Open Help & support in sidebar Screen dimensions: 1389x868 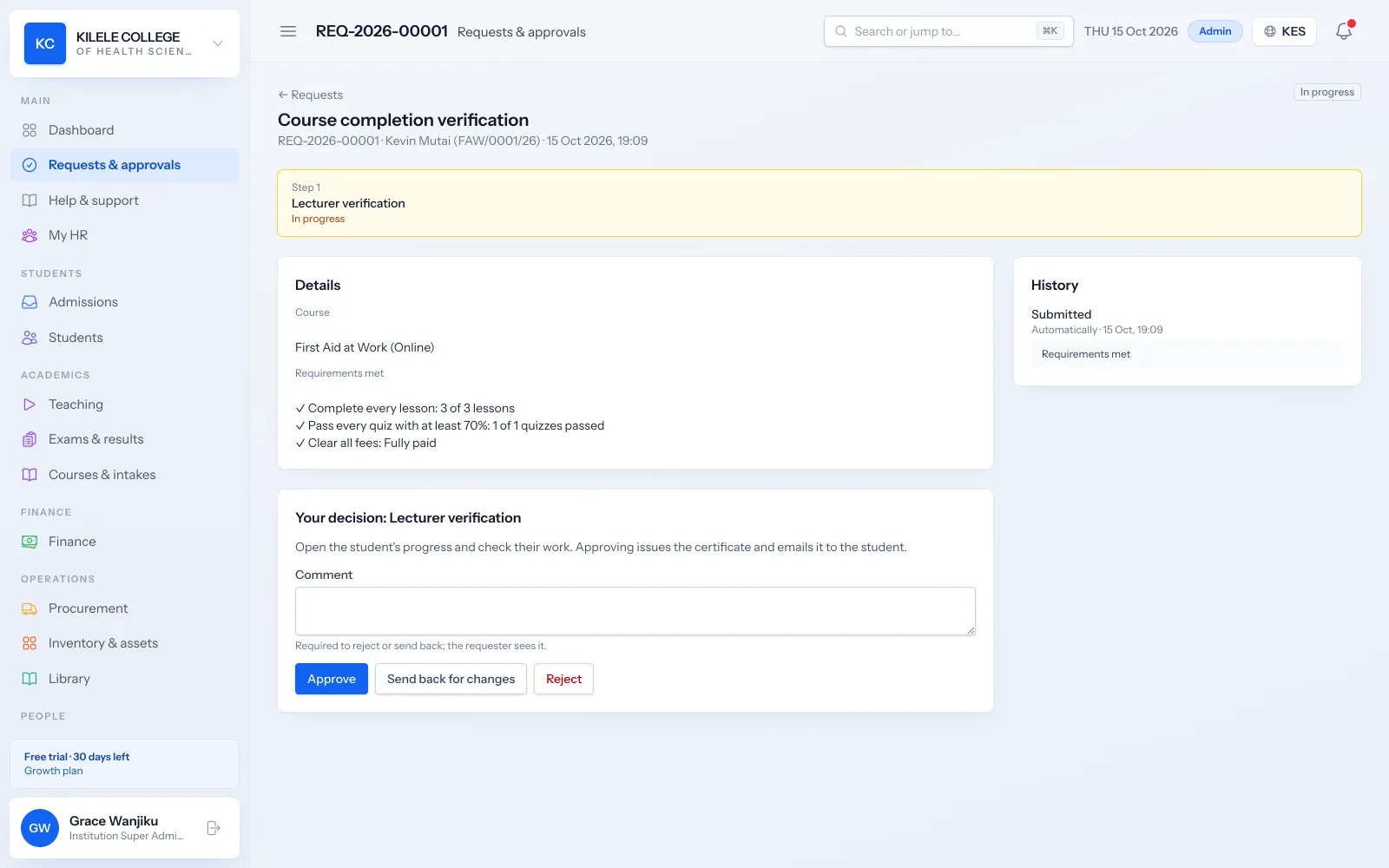click(x=124, y=201)
